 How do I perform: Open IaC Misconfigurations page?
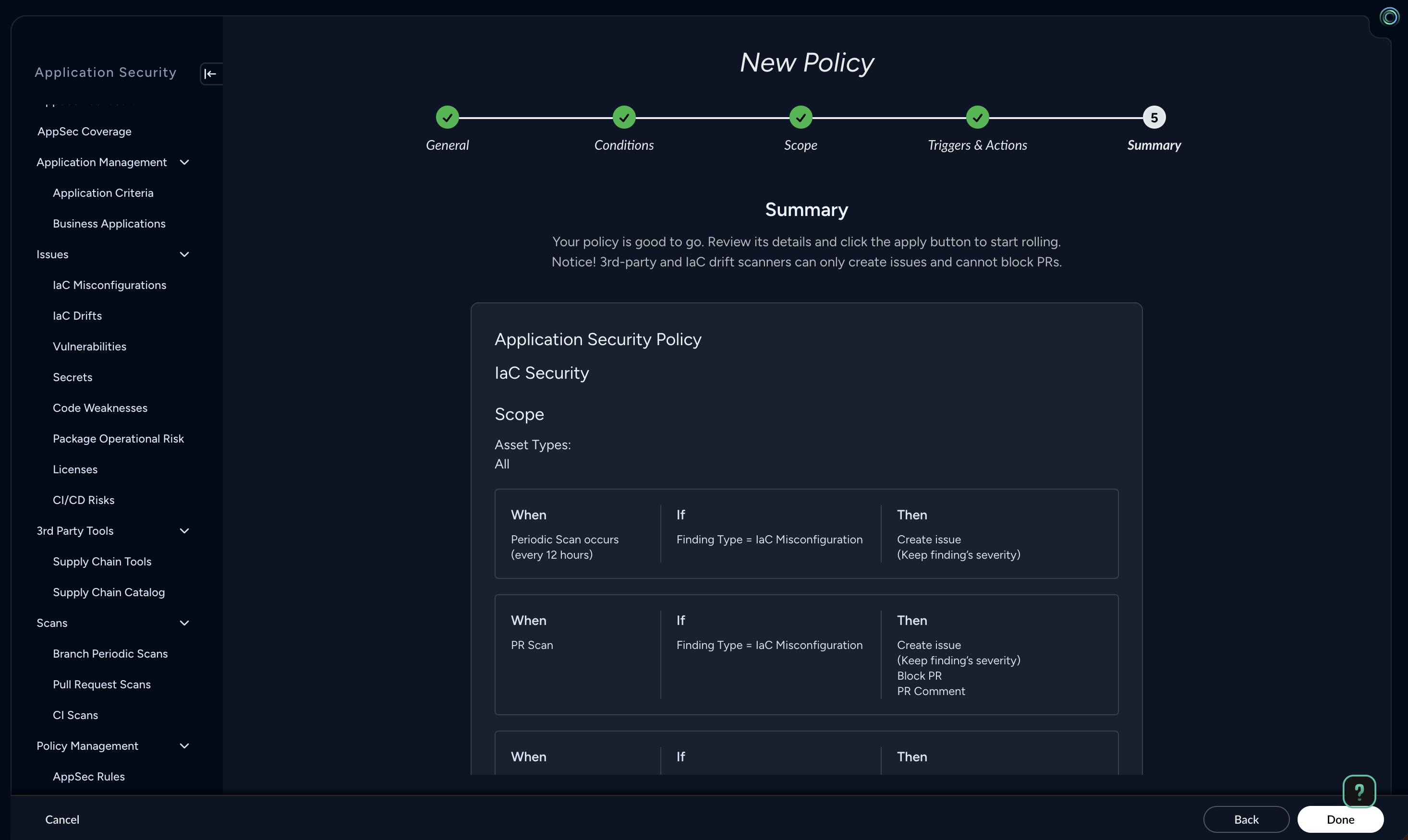click(109, 285)
